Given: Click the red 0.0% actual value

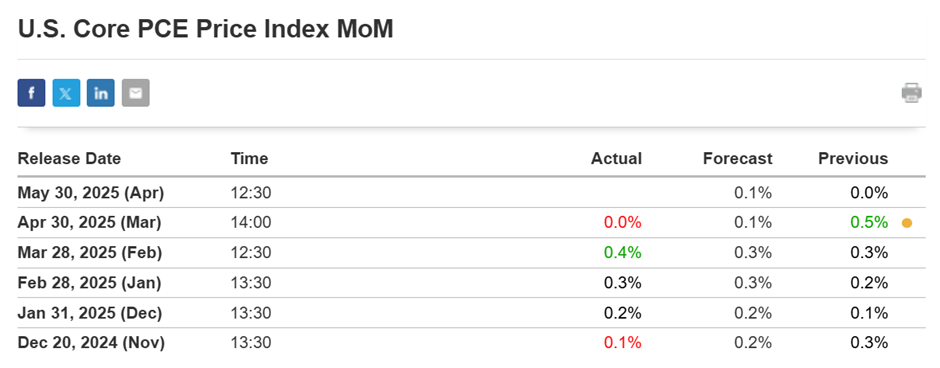Looking at the screenshot, I should click(622, 222).
